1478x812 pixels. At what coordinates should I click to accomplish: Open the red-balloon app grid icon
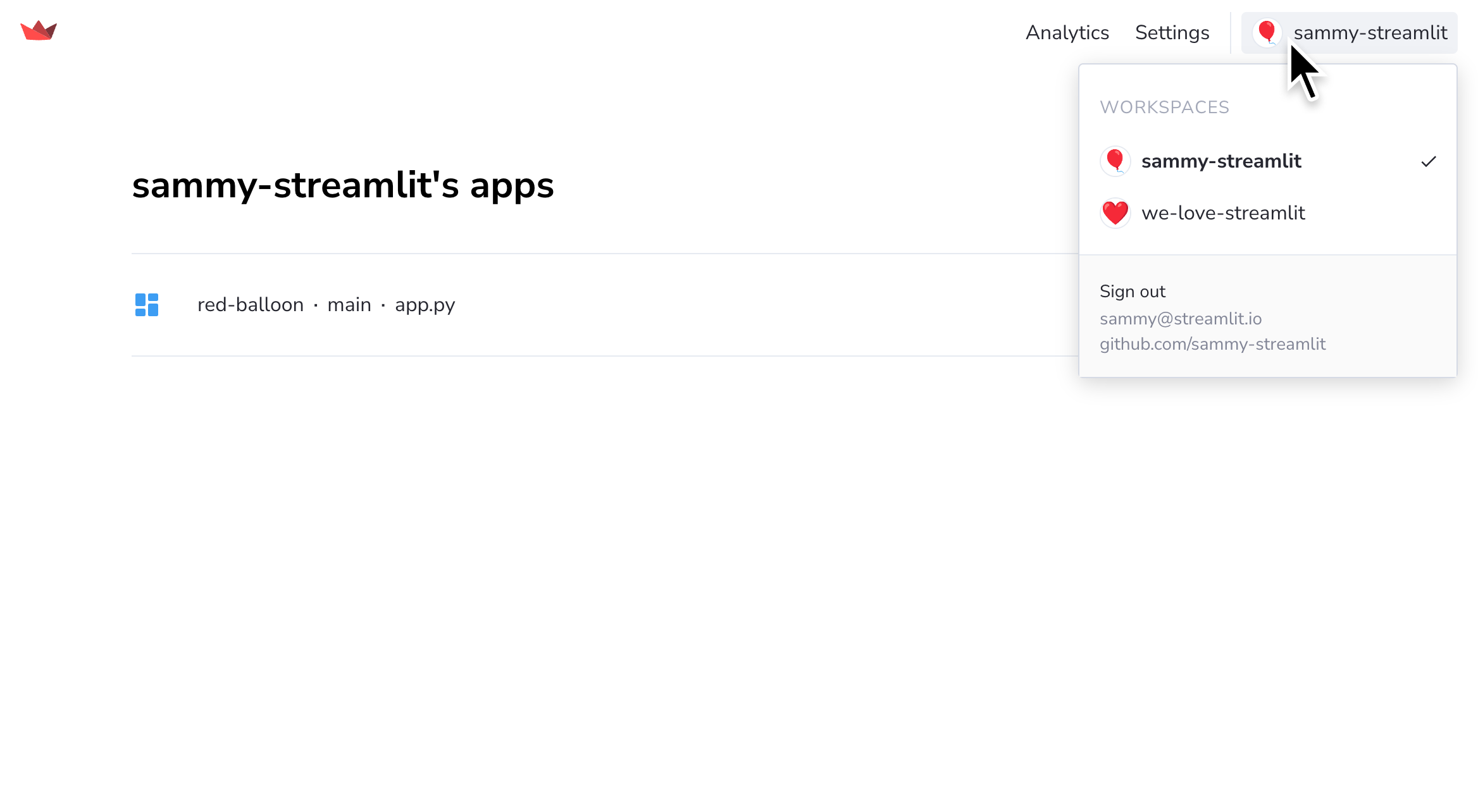coord(147,304)
